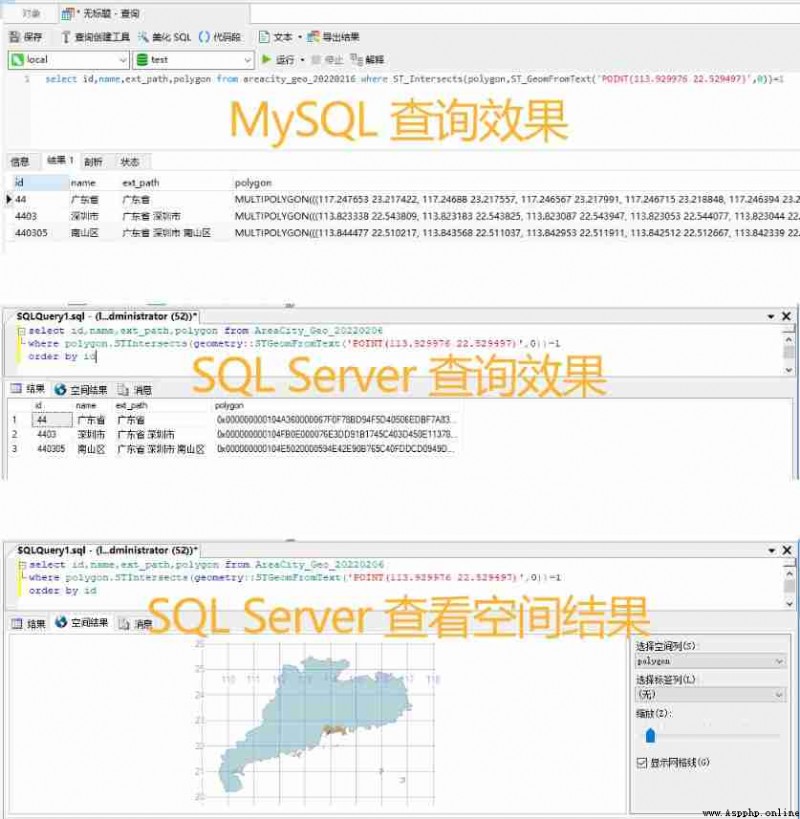The width and height of the screenshot is (800, 819).
Task: Click the Messages (消息) tab icon in the results-grid pane
Action: tap(123, 390)
